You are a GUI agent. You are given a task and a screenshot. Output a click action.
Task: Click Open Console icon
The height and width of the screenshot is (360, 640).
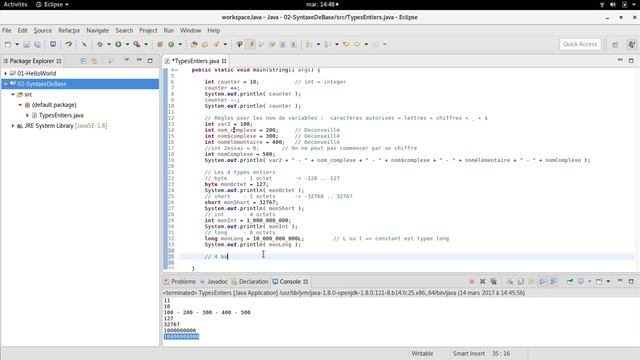point(599,281)
